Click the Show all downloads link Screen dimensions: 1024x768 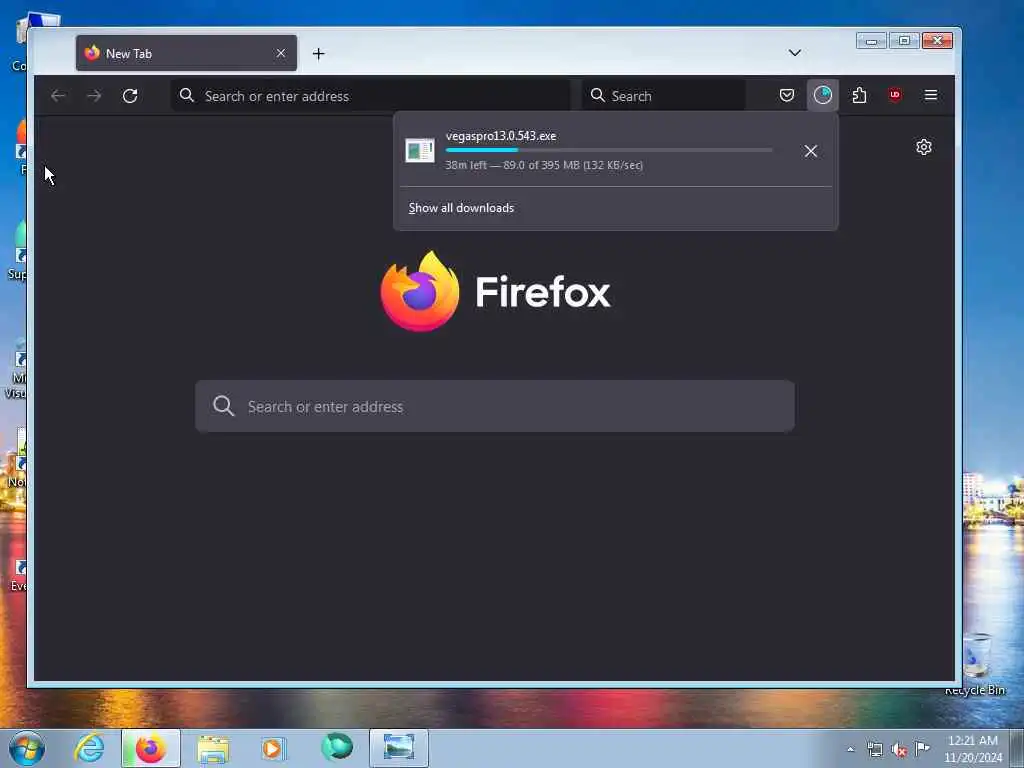coord(461,208)
